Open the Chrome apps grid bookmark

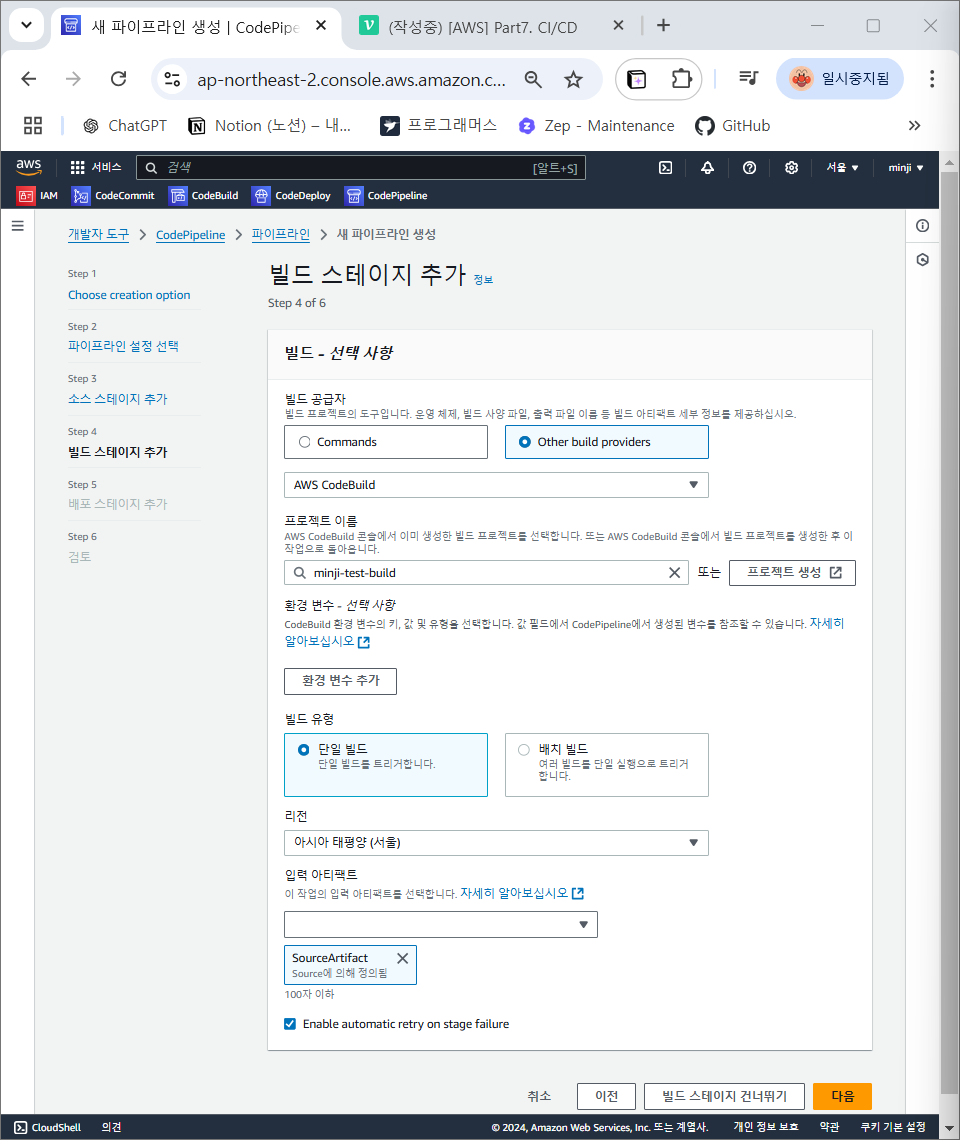33,126
